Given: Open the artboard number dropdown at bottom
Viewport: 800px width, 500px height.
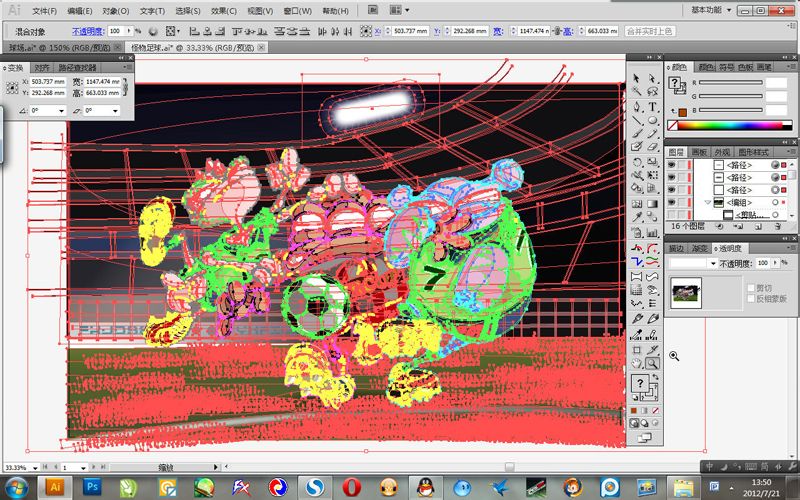Looking at the screenshot, I should (83, 467).
